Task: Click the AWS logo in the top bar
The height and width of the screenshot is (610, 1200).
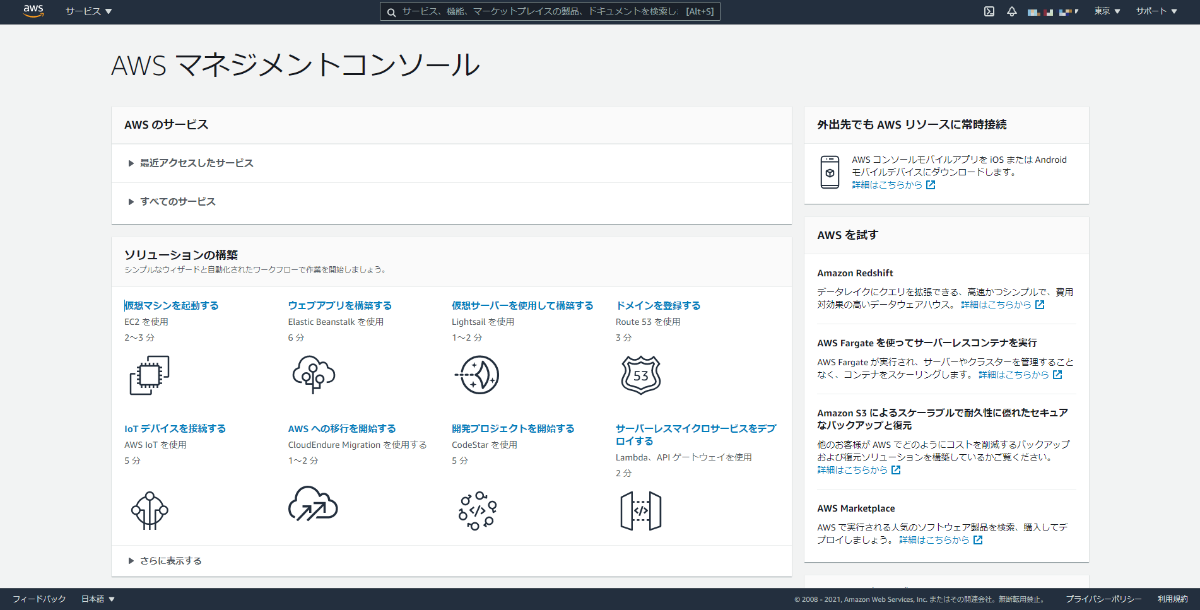Action: [x=33, y=11]
